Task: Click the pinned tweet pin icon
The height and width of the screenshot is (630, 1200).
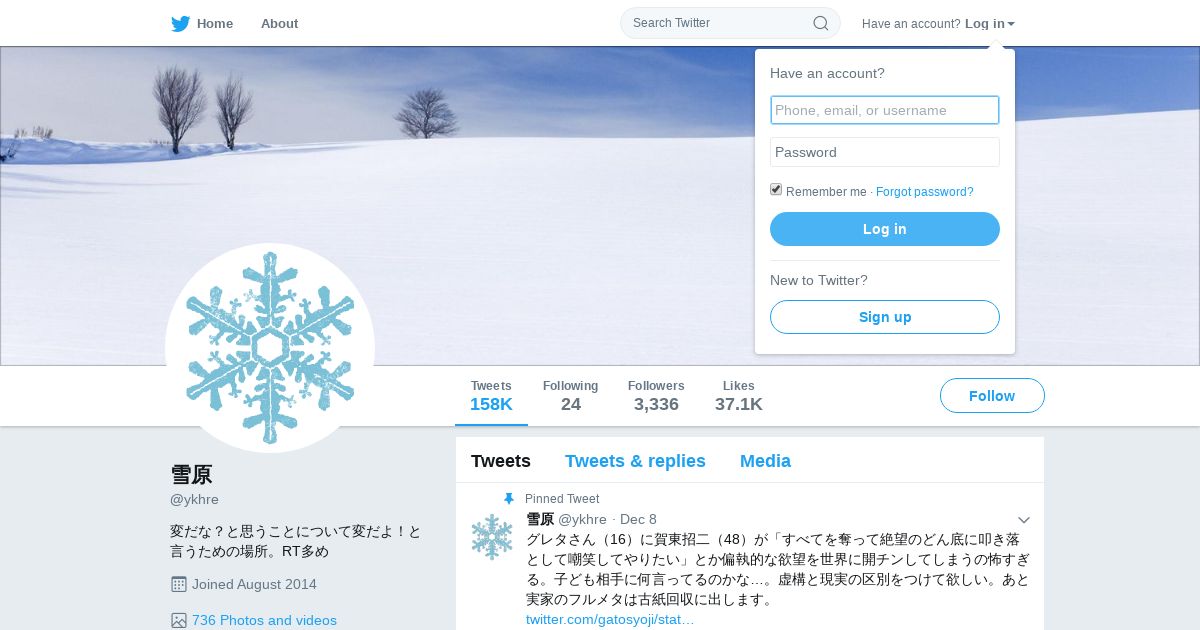Action: pos(509,499)
